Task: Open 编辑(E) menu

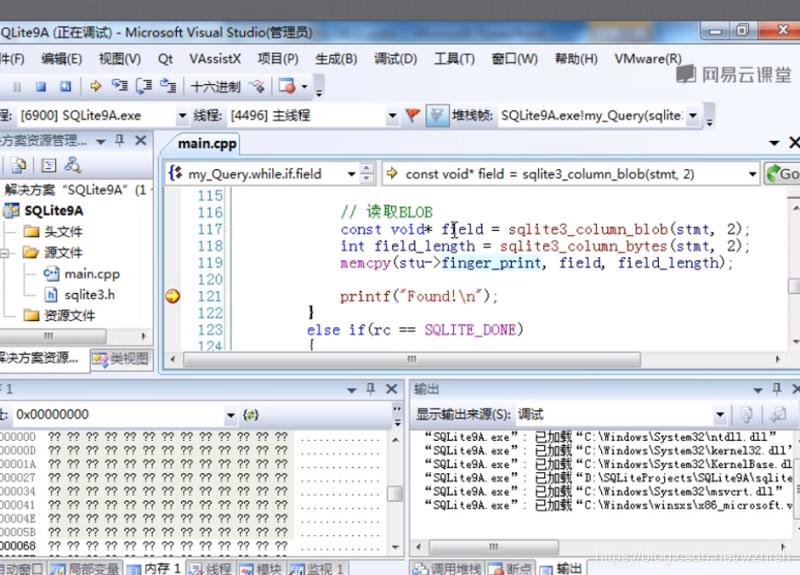Action: pyautogui.click(x=61, y=59)
